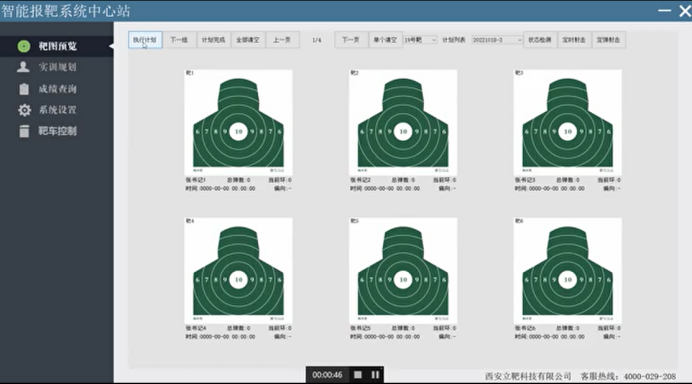Click the shooter name under 靶1
This screenshot has height=384, width=692.
point(196,180)
